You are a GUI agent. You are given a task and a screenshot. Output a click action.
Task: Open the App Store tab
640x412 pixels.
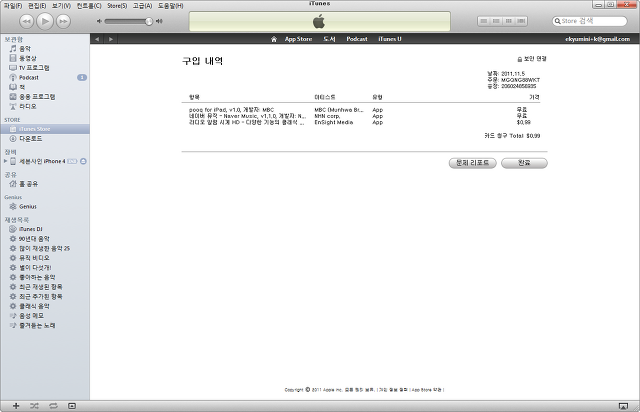coord(298,39)
